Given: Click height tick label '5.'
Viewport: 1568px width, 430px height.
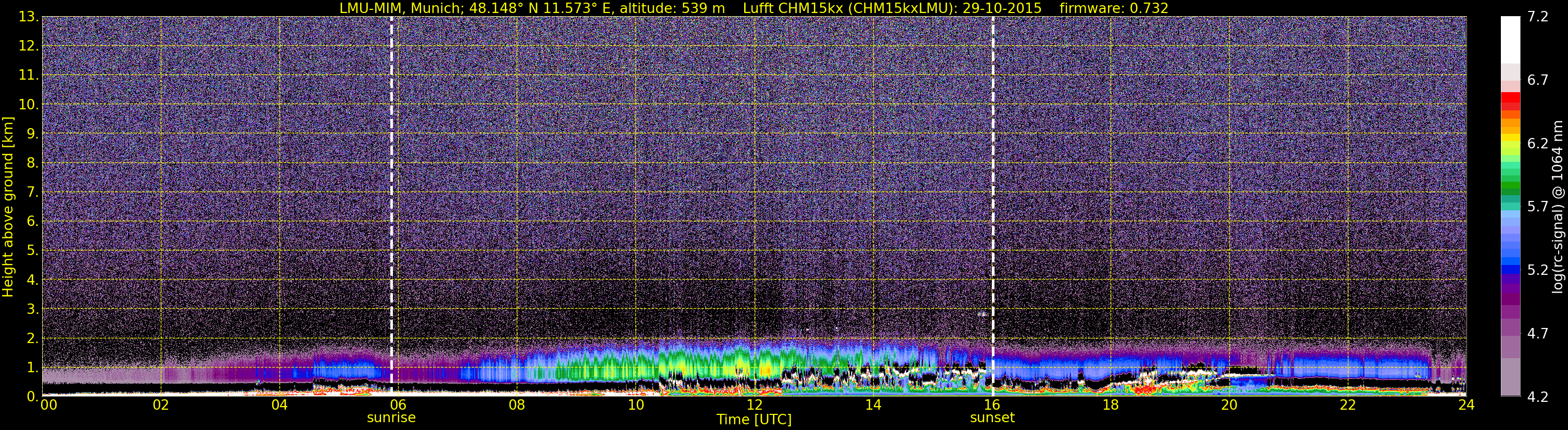Looking at the screenshot, I should tap(32, 251).
